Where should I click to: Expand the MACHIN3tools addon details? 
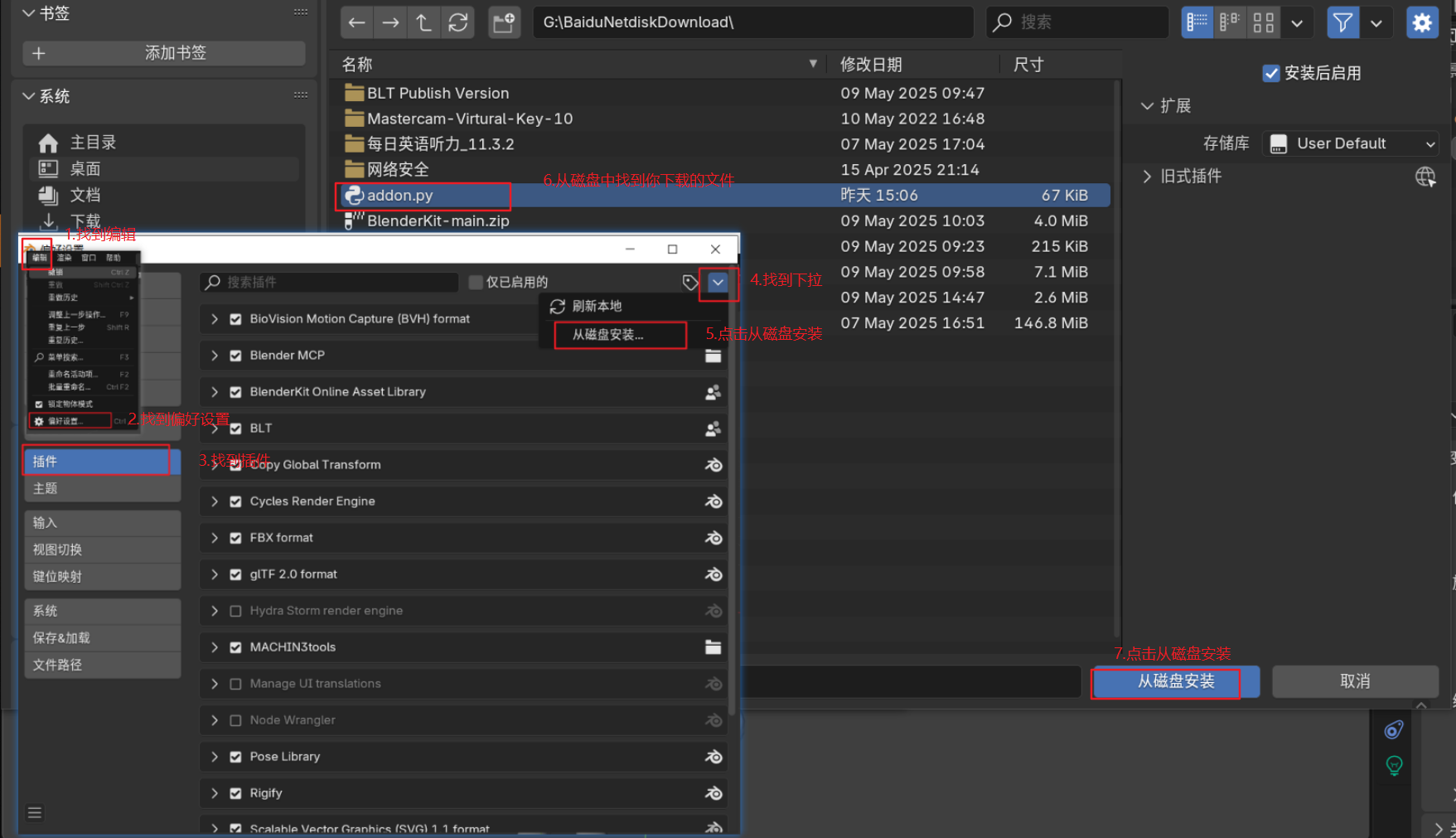point(215,647)
